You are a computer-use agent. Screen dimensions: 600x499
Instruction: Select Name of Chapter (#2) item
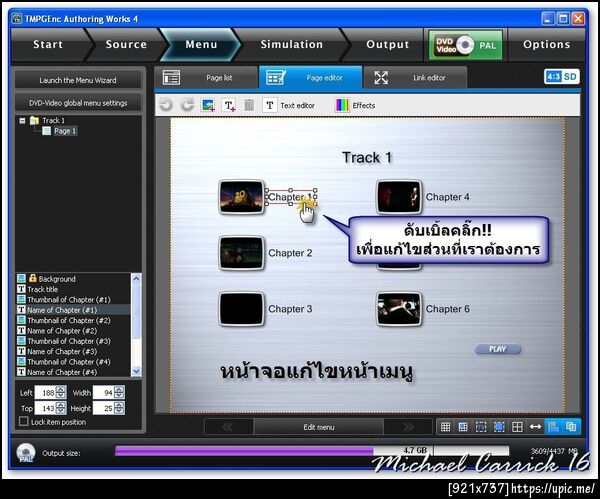pos(73,331)
